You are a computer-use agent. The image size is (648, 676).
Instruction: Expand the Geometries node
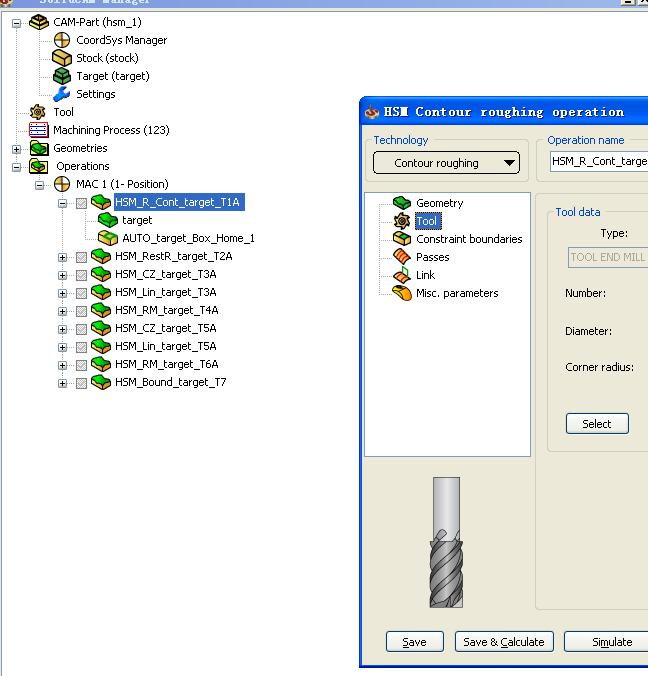(x=16, y=149)
